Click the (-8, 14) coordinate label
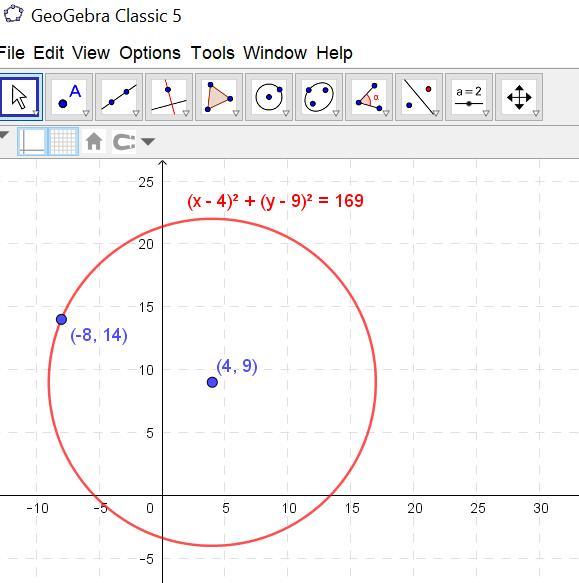579x583 pixels. (x=99, y=335)
